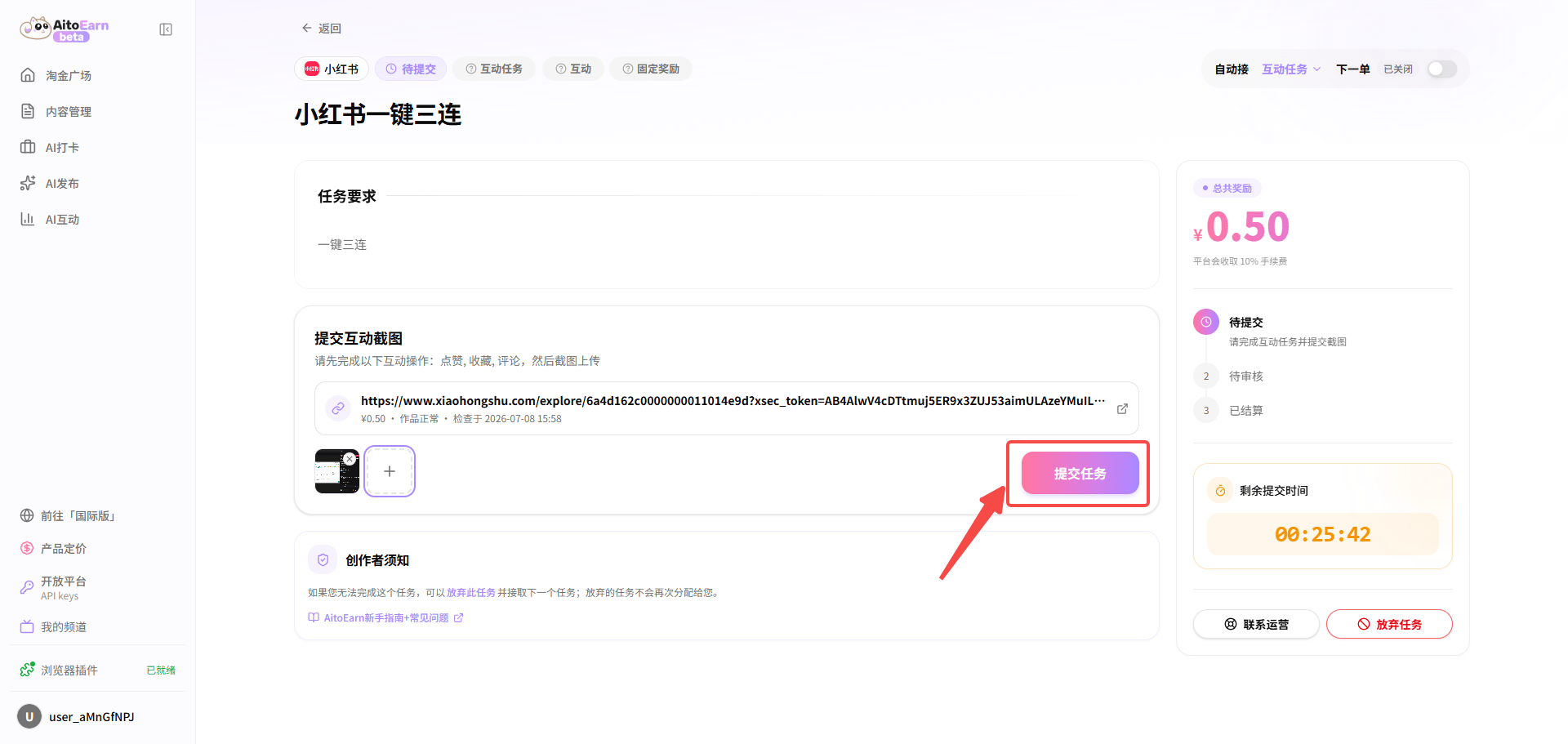Submit the task with 提交任务 button

[x=1080, y=473]
